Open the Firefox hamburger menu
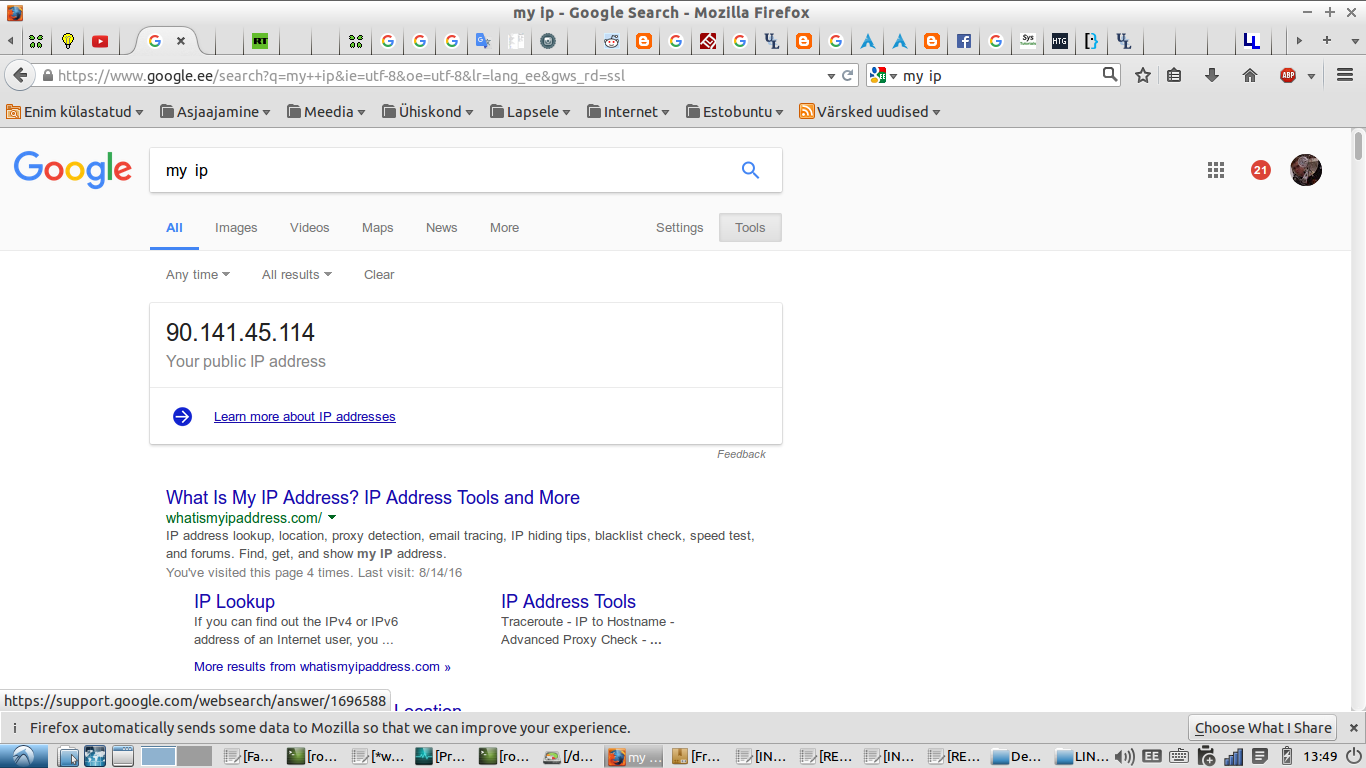1366x768 pixels. 1345,75
